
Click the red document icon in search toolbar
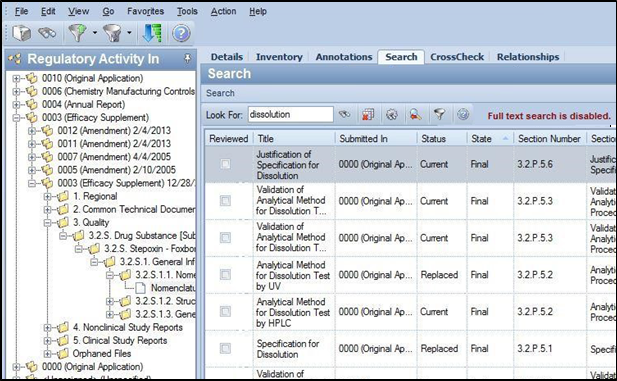(x=368, y=115)
